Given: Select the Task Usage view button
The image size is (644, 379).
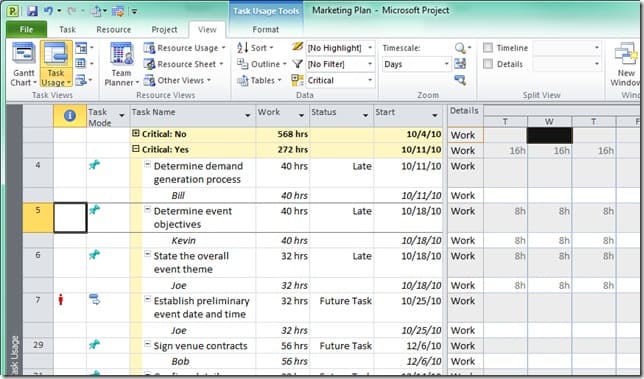Looking at the screenshot, I should click(x=56, y=64).
